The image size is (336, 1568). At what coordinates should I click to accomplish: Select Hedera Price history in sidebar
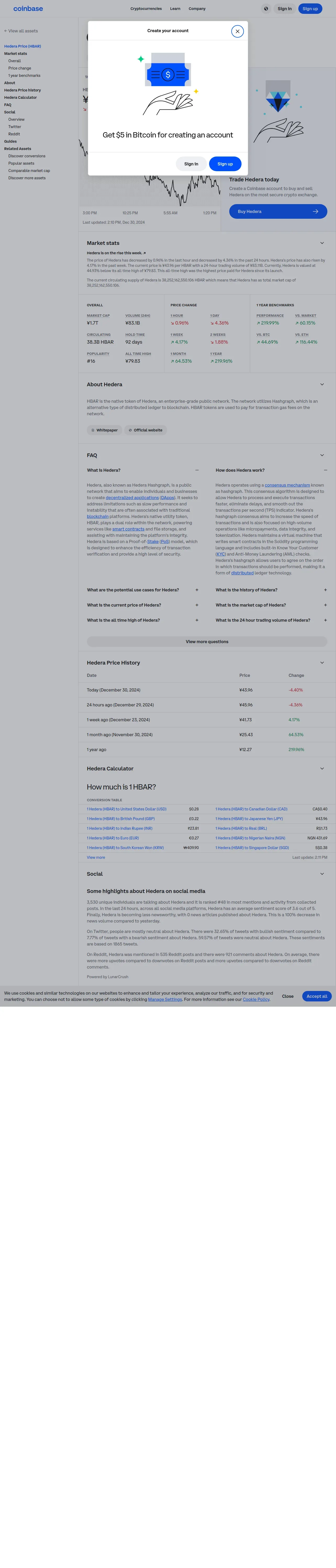(23, 90)
